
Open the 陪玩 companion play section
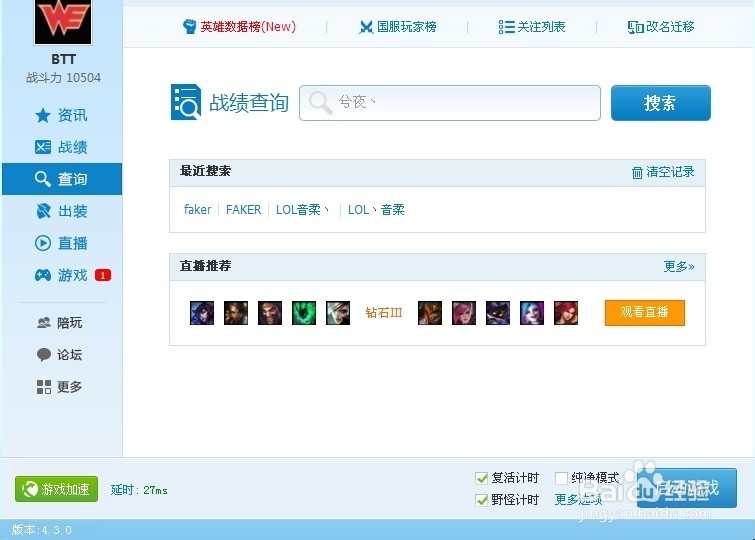[62, 322]
